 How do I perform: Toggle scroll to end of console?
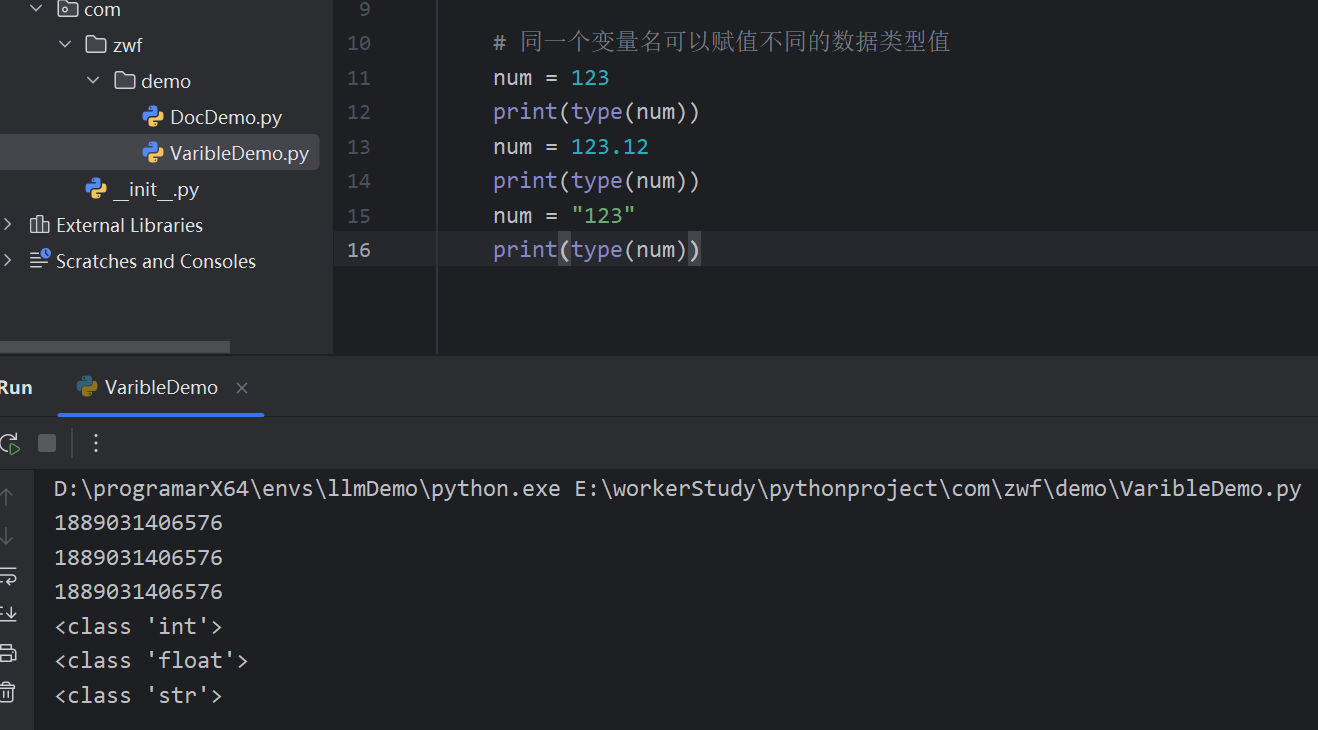[x=8, y=614]
